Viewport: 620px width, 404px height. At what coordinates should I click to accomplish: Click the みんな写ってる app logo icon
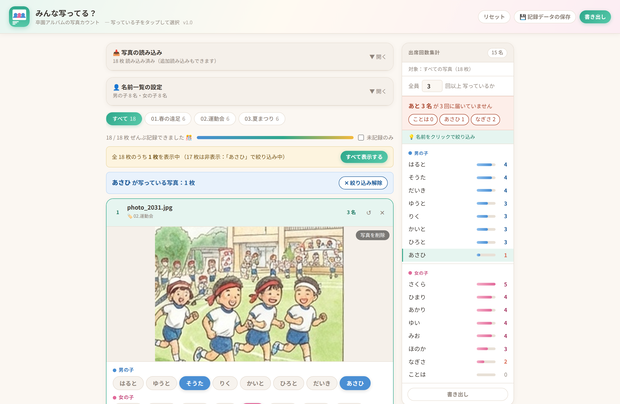(x=19, y=17)
